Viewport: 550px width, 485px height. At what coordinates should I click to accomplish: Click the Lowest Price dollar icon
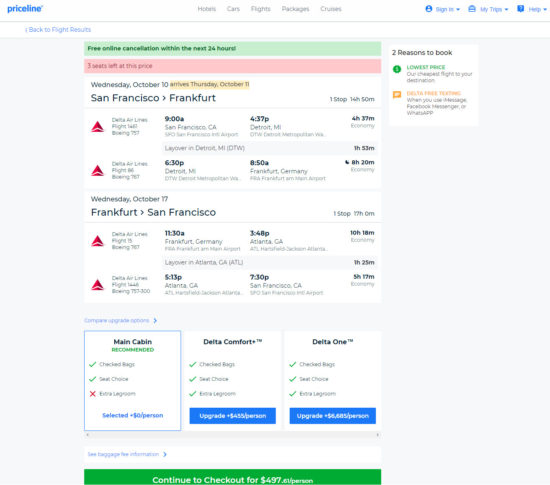[397, 69]
